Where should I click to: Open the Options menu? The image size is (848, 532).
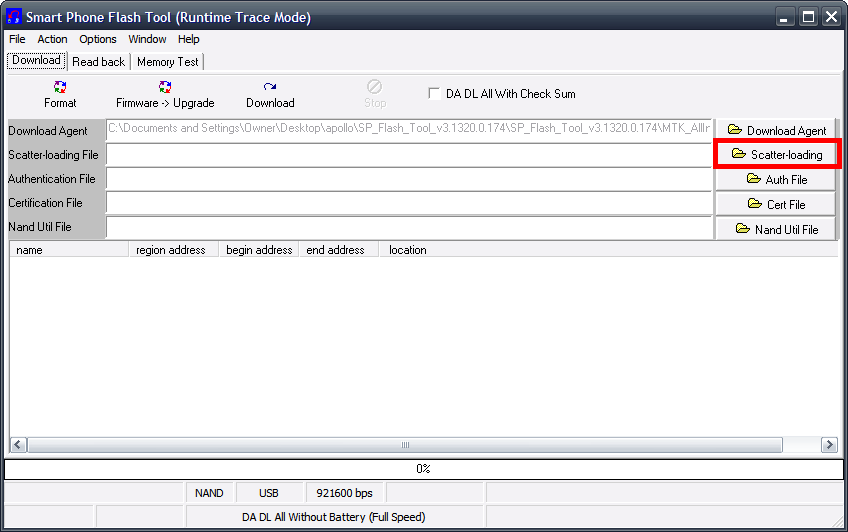tap(98, 39)
